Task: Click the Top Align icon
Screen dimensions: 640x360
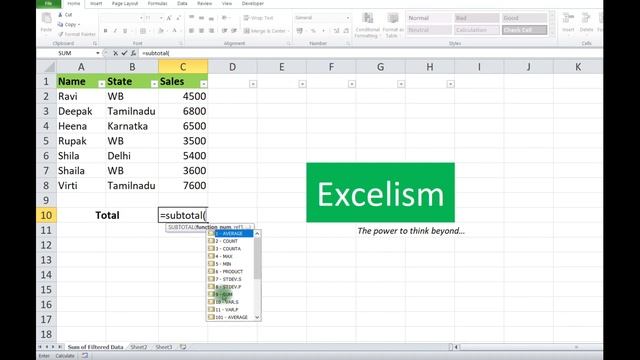Action: coord(191,18)
